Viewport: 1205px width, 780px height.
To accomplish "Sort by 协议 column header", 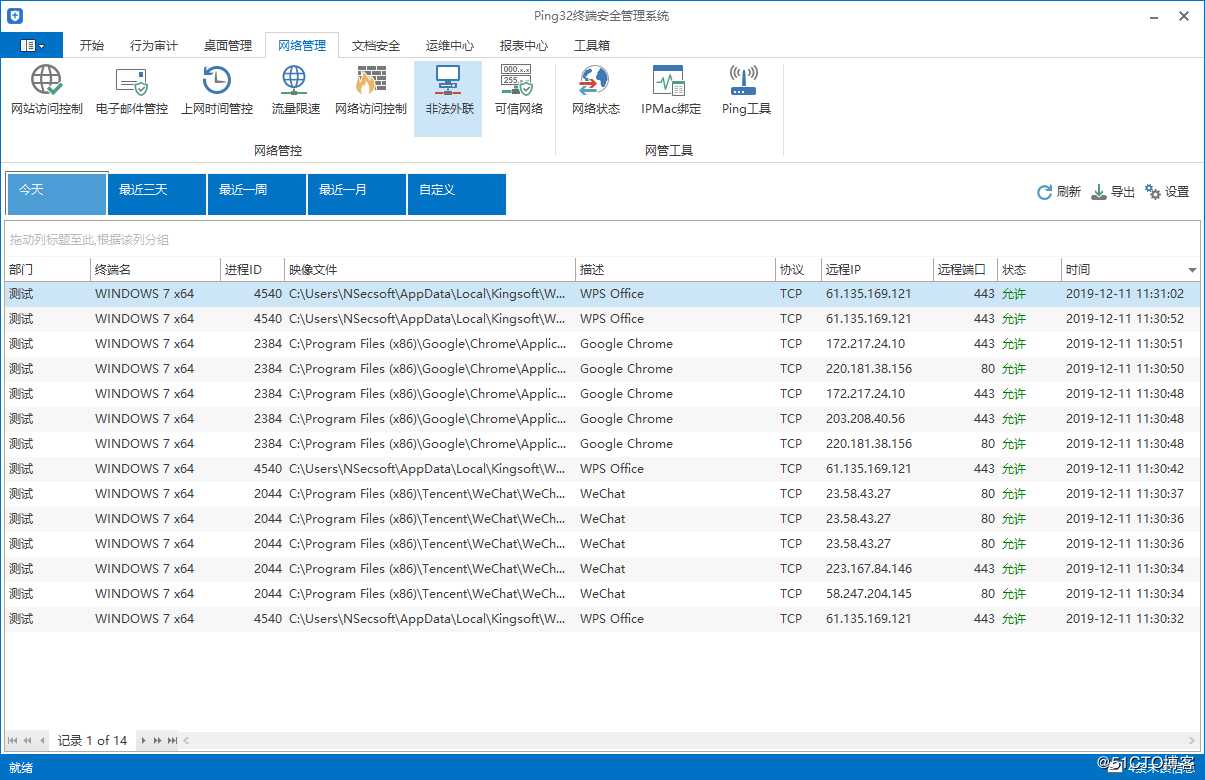I will [x=799, y=269].
